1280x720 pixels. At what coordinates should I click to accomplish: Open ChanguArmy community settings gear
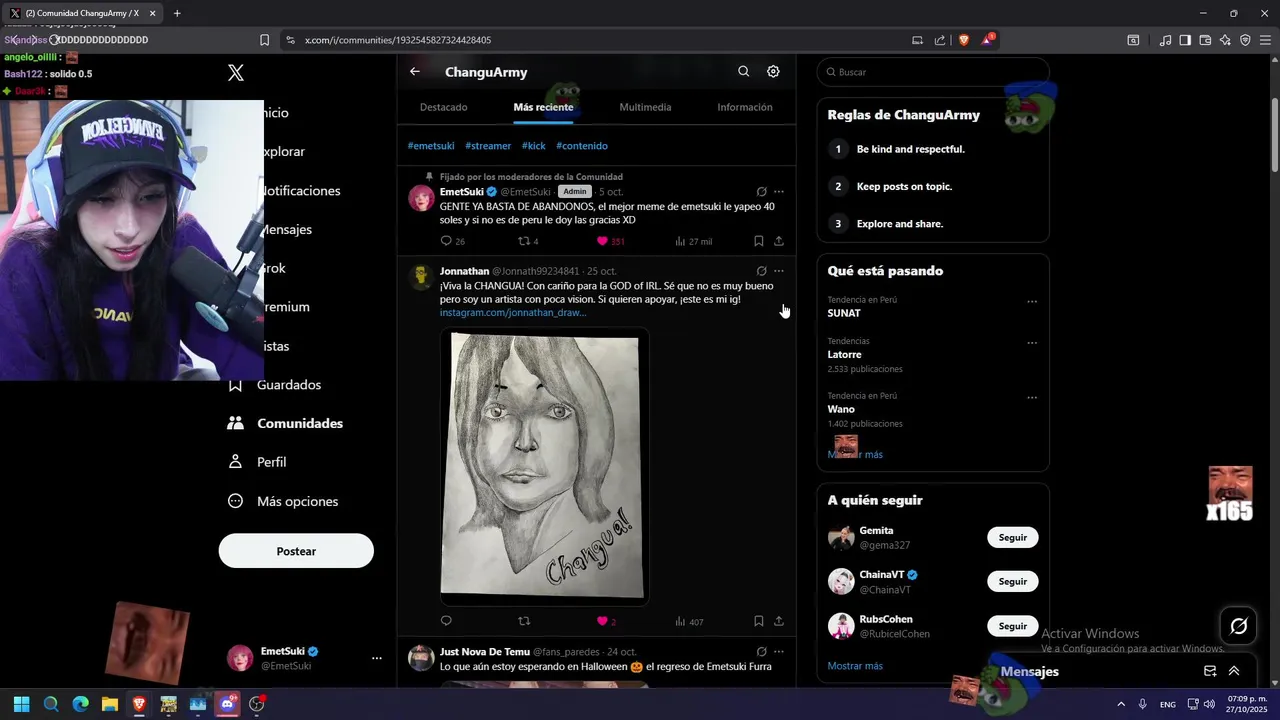coord(773,72)
